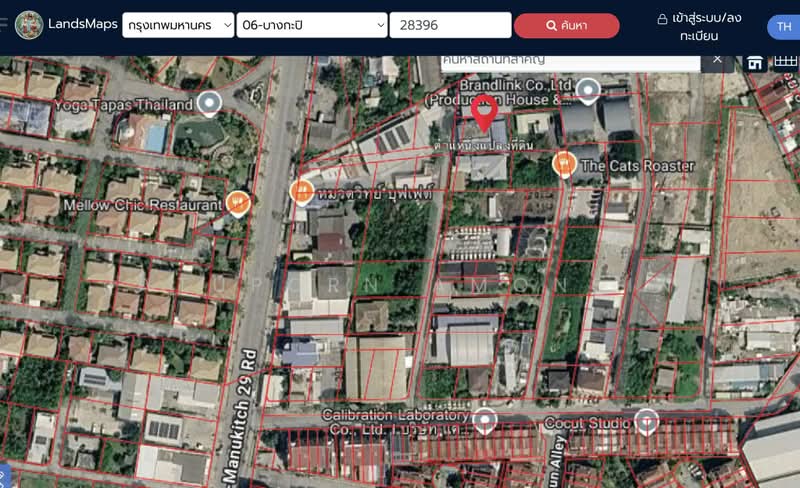Switch language using the TH button
Screen dimensions: 800x488
[784, 27]
